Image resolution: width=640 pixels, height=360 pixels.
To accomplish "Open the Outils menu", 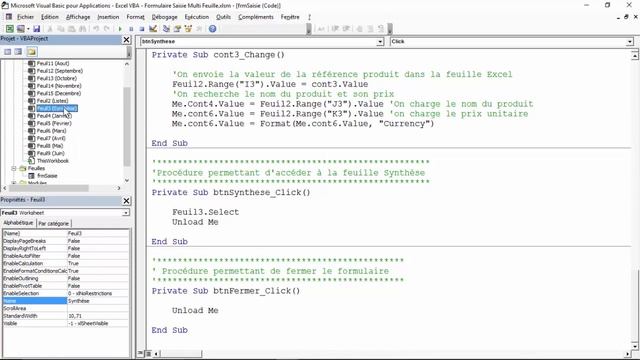I will (223, 17).
